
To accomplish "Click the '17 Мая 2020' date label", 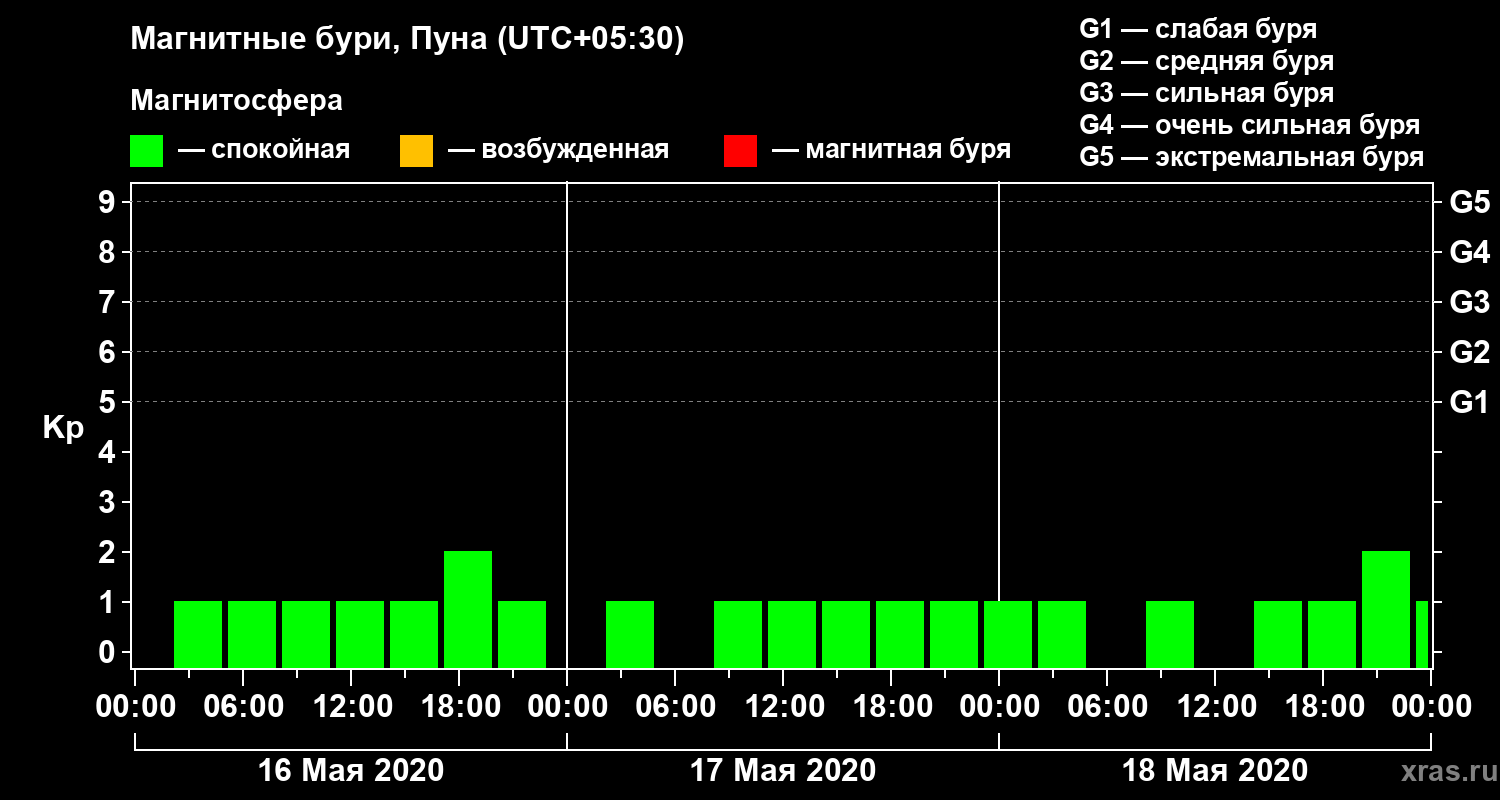I will [x=783, y=771].
